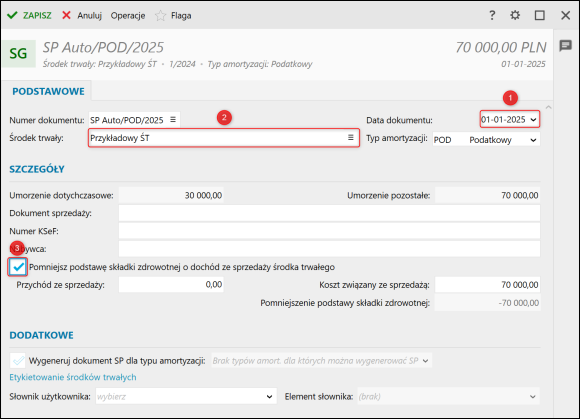Toggle Wygeneruj dokument SP checkbox
Viewport: 580px width, 419px height.
pyautogui.click(x=18, y=360)
